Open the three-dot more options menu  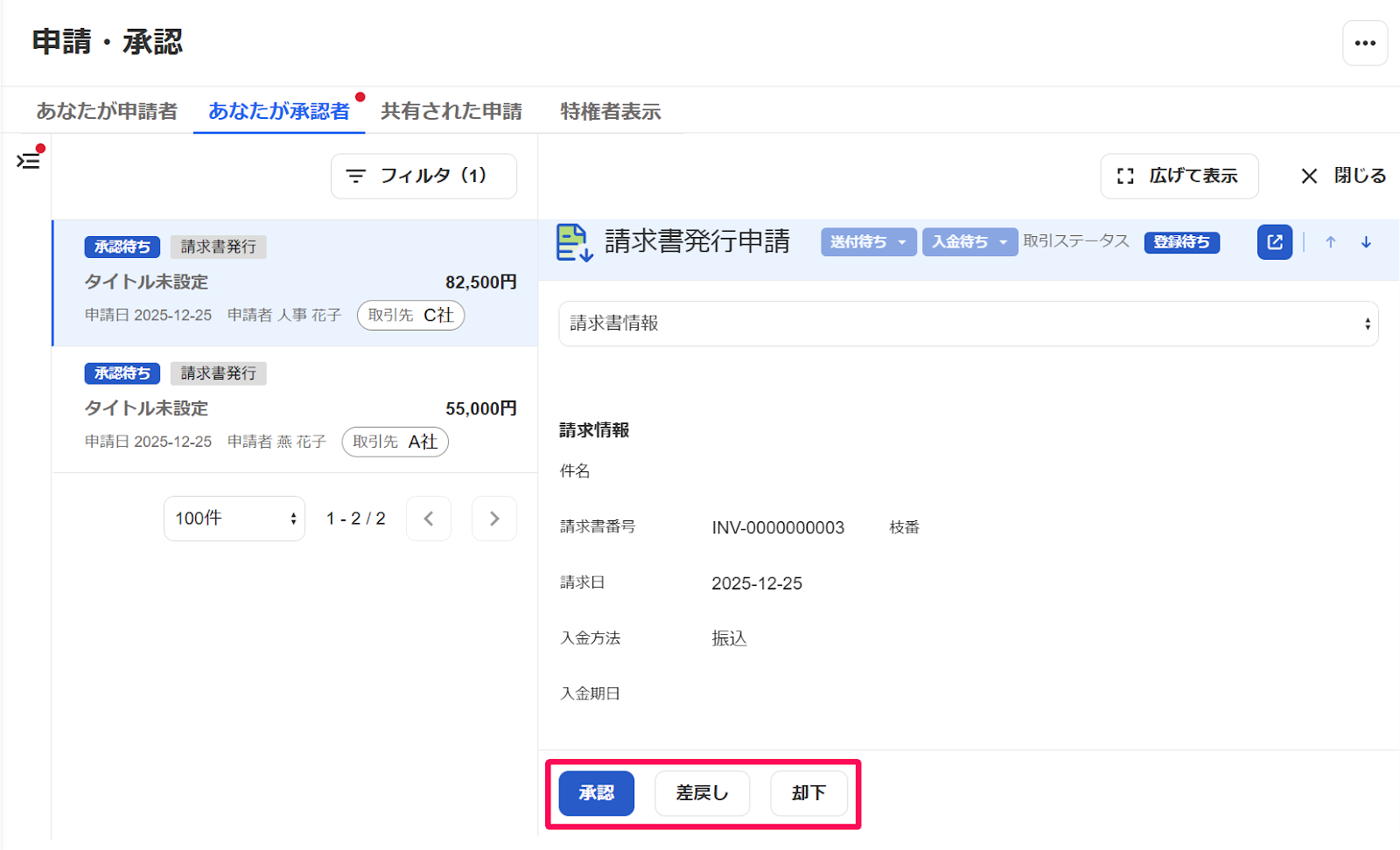coord(1365,43)
